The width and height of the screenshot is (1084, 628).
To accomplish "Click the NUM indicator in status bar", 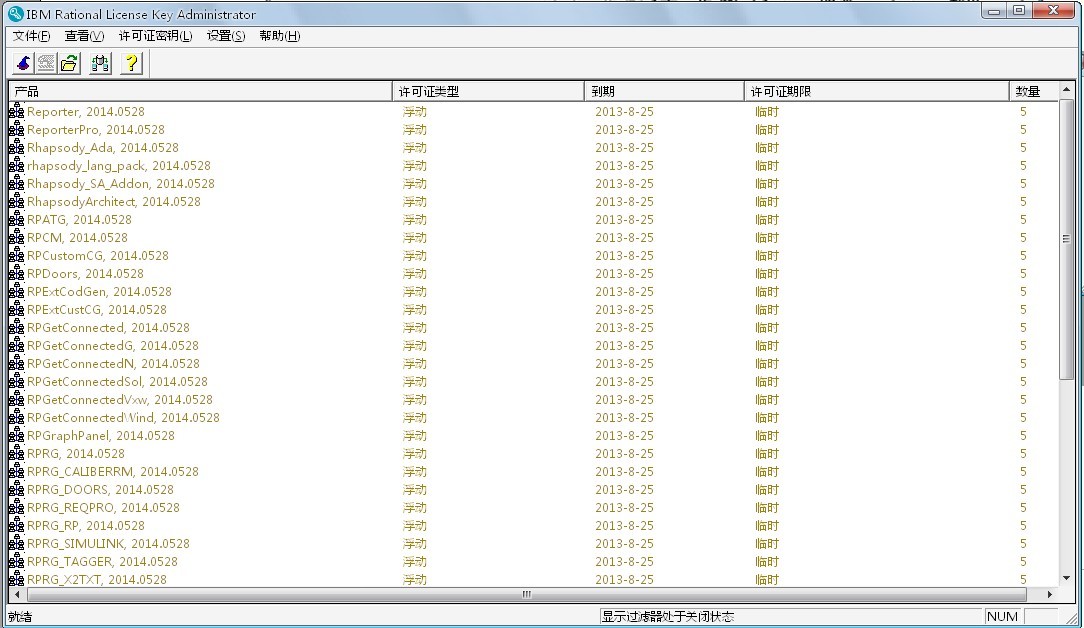I will click(1002, 616).
